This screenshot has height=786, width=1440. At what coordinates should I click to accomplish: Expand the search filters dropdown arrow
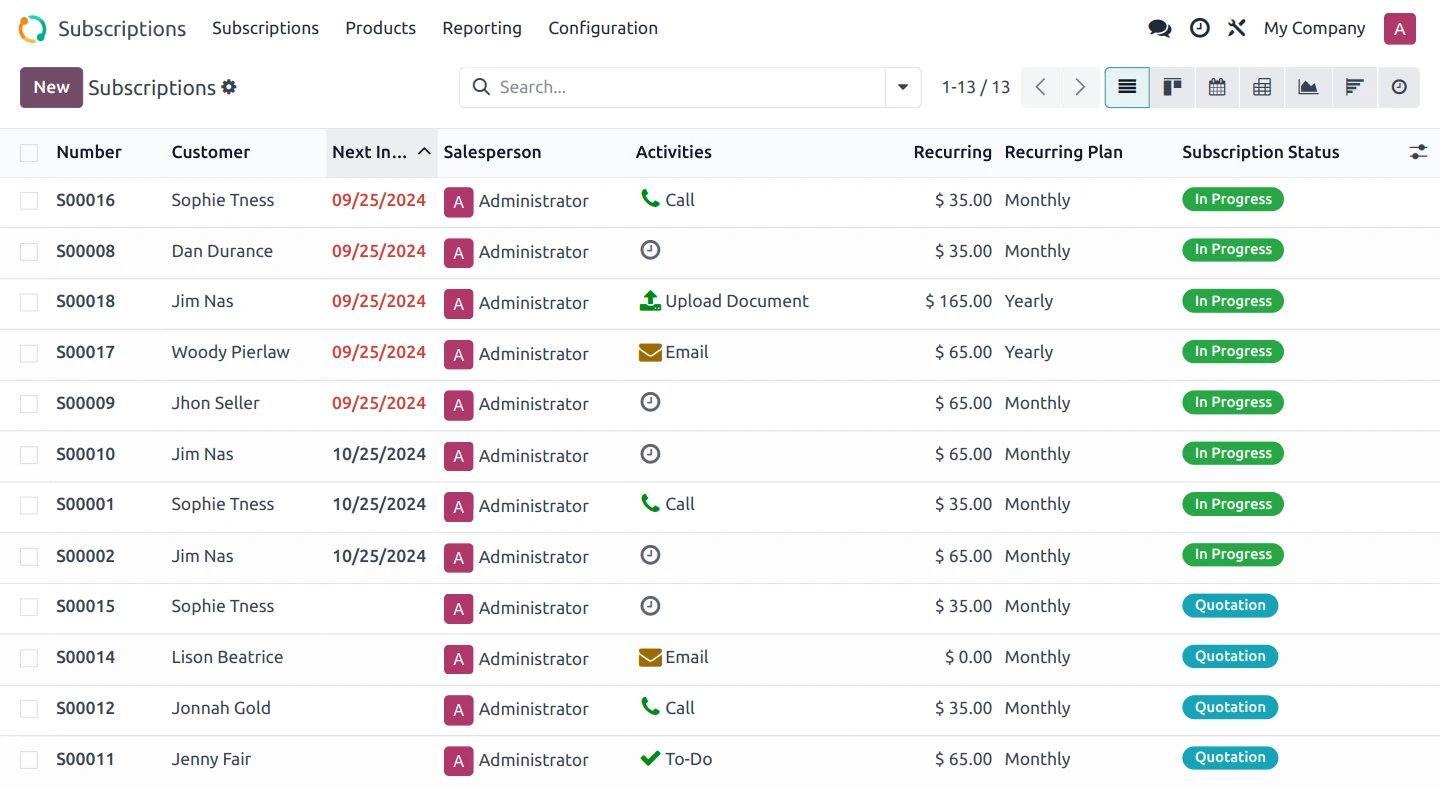pos(902,87)
